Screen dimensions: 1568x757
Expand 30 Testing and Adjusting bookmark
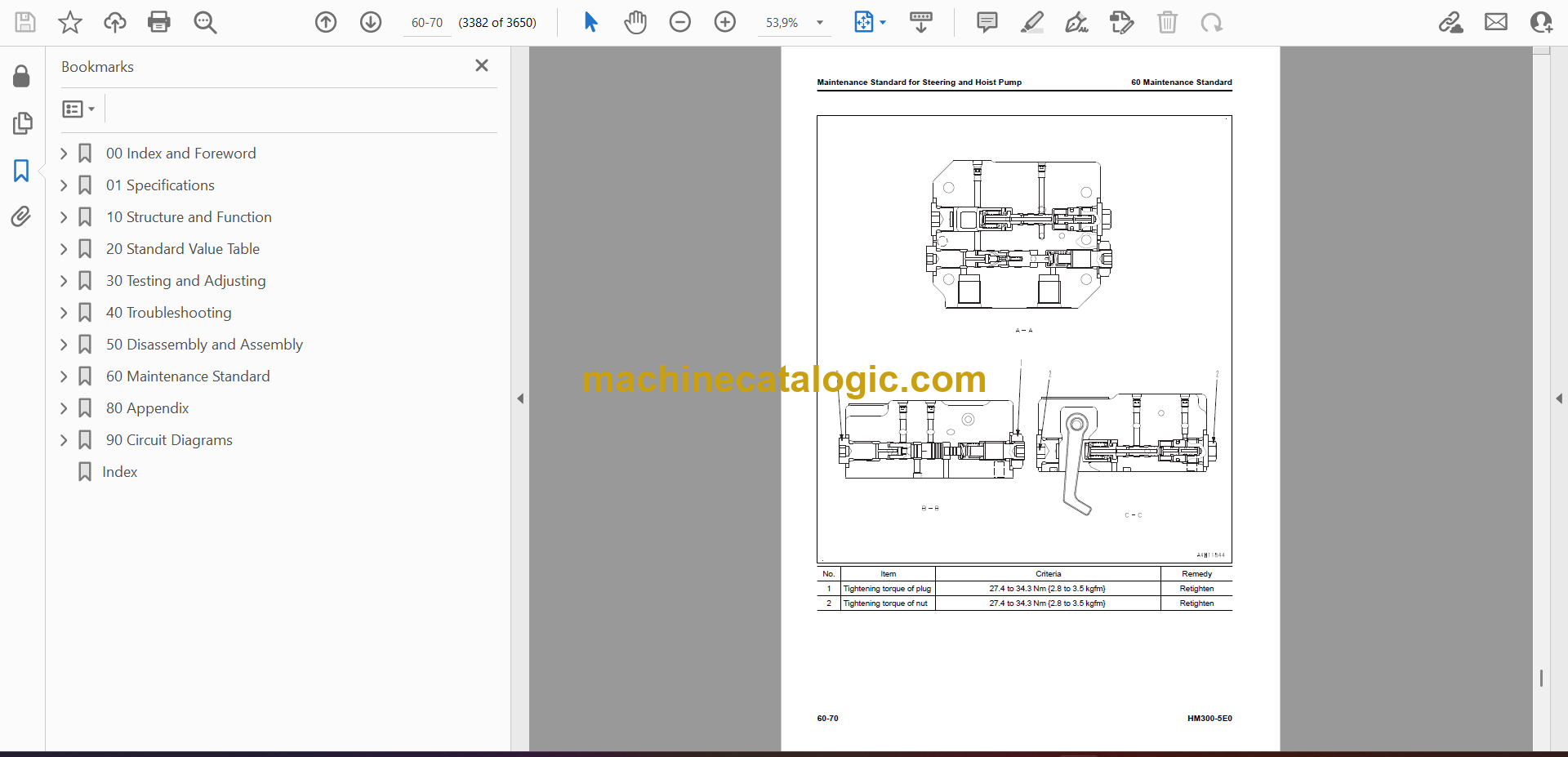(x=64, y=281)
